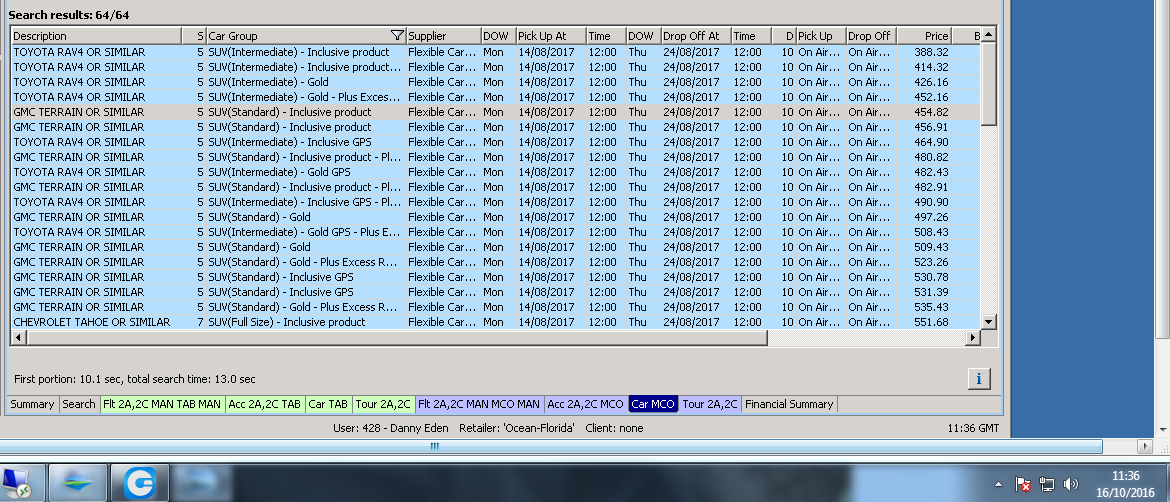Click the vertical scrollbar thumb of results list
The height and width of the screenshot is (502, 1170).
click(989, 84)
